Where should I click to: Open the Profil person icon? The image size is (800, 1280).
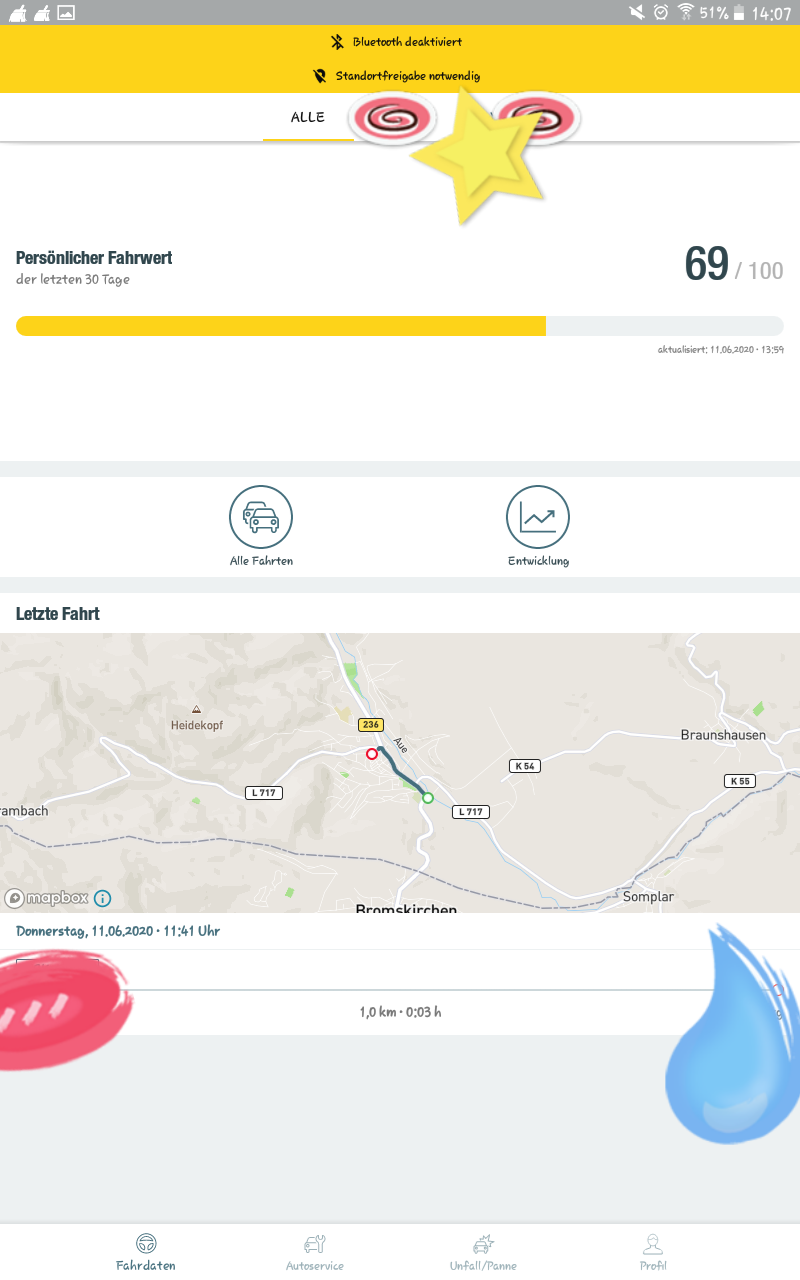tap(653, 1244)
